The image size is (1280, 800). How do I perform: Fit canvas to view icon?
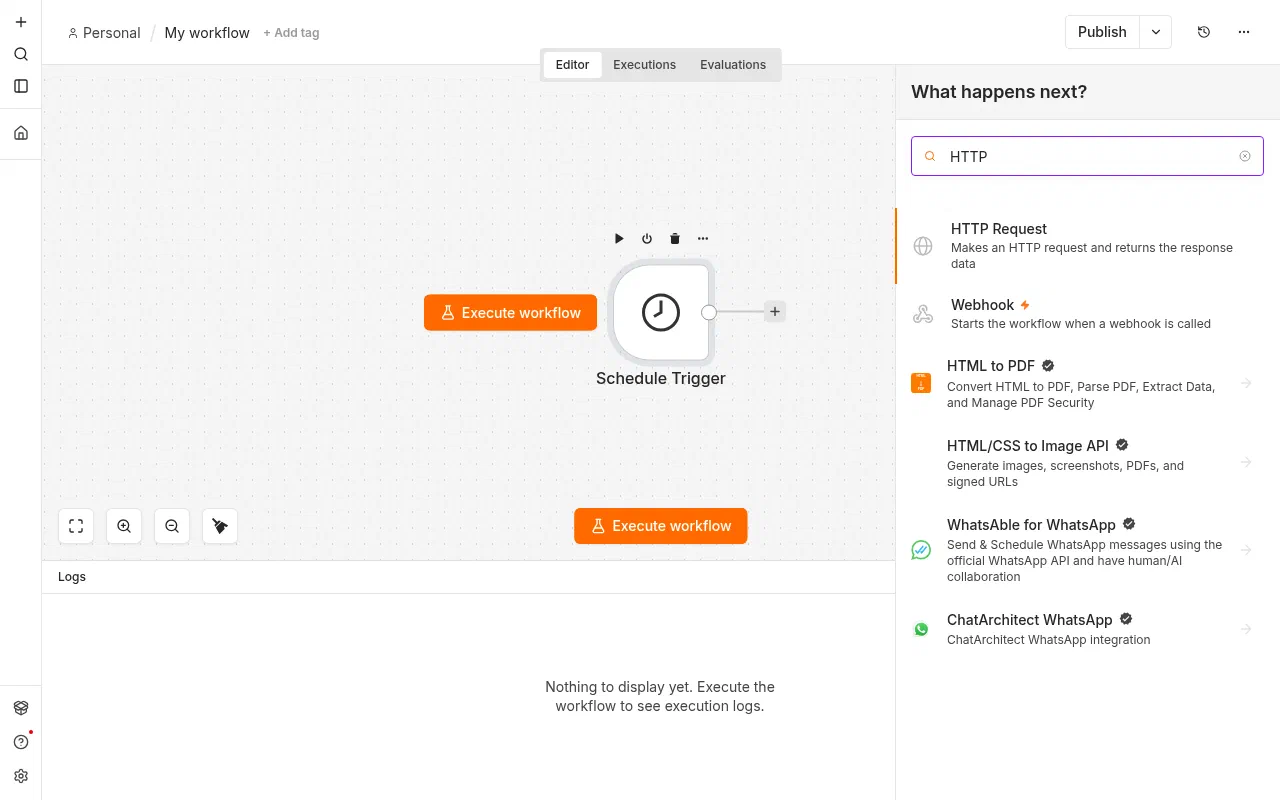(x=76, y=526)
